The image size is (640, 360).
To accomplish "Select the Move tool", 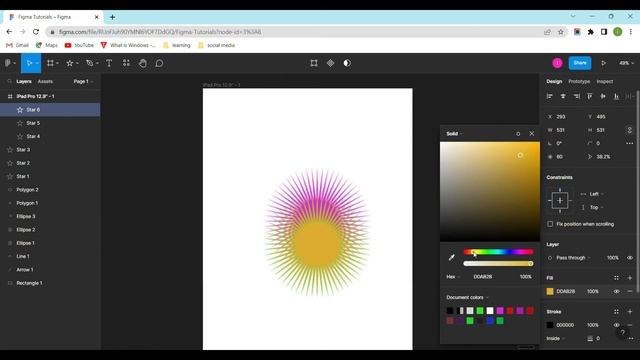I will pyautogui.click(x=29, y=63).
